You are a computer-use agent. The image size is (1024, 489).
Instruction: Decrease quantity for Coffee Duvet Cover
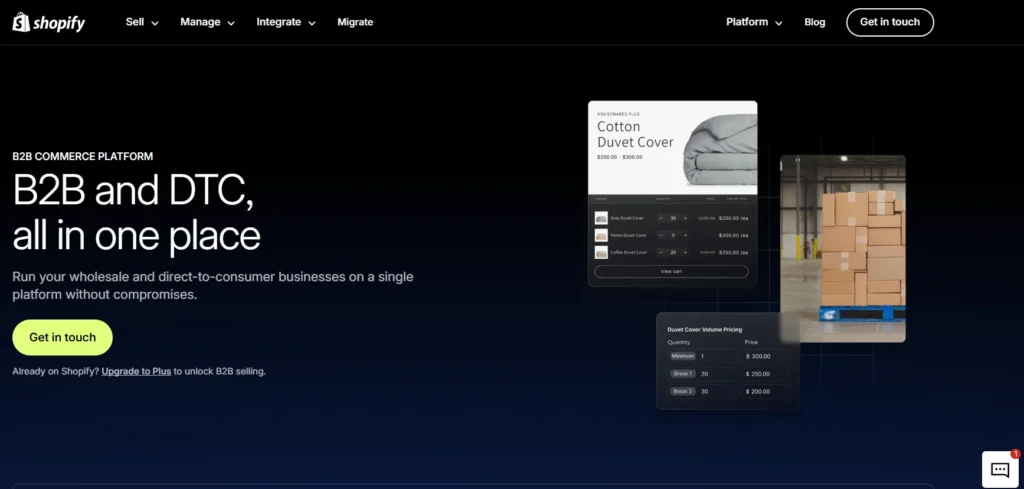pos(661,253)
